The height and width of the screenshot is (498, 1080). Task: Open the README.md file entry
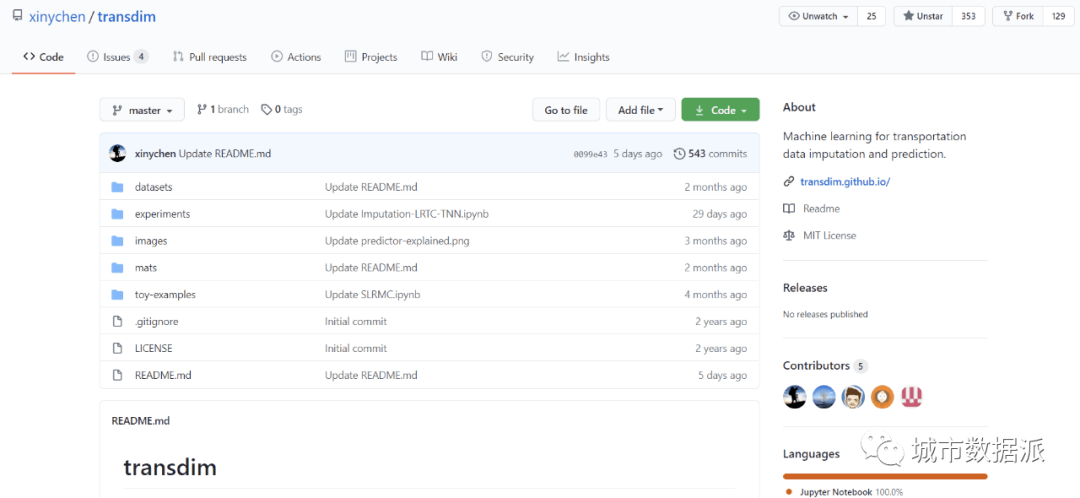click(163, 376)
